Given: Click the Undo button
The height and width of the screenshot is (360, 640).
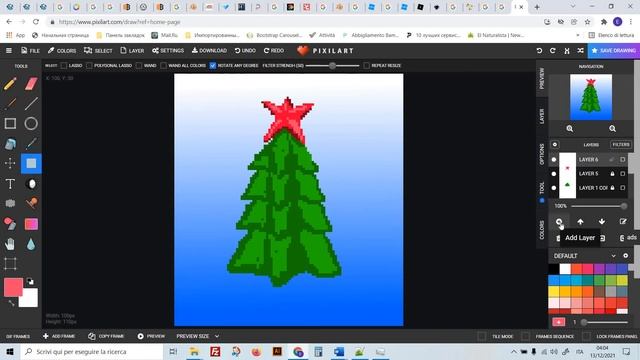Looking at the screenshot, I should [245, 51].
